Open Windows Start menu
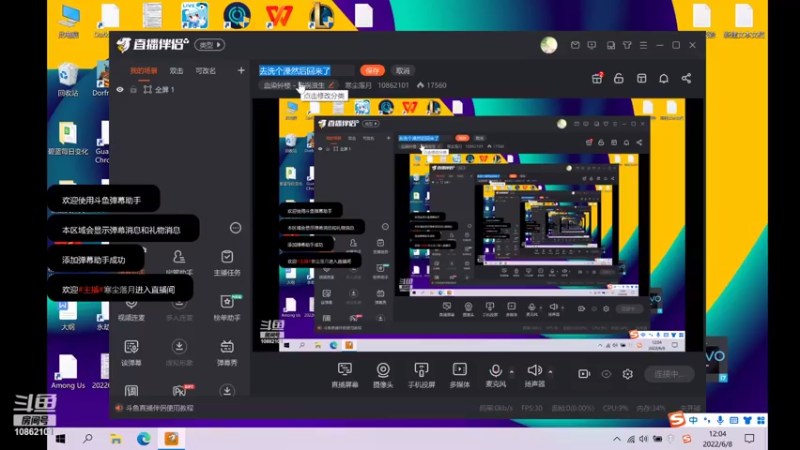800x450 pixels. click(x=60, y=439)
